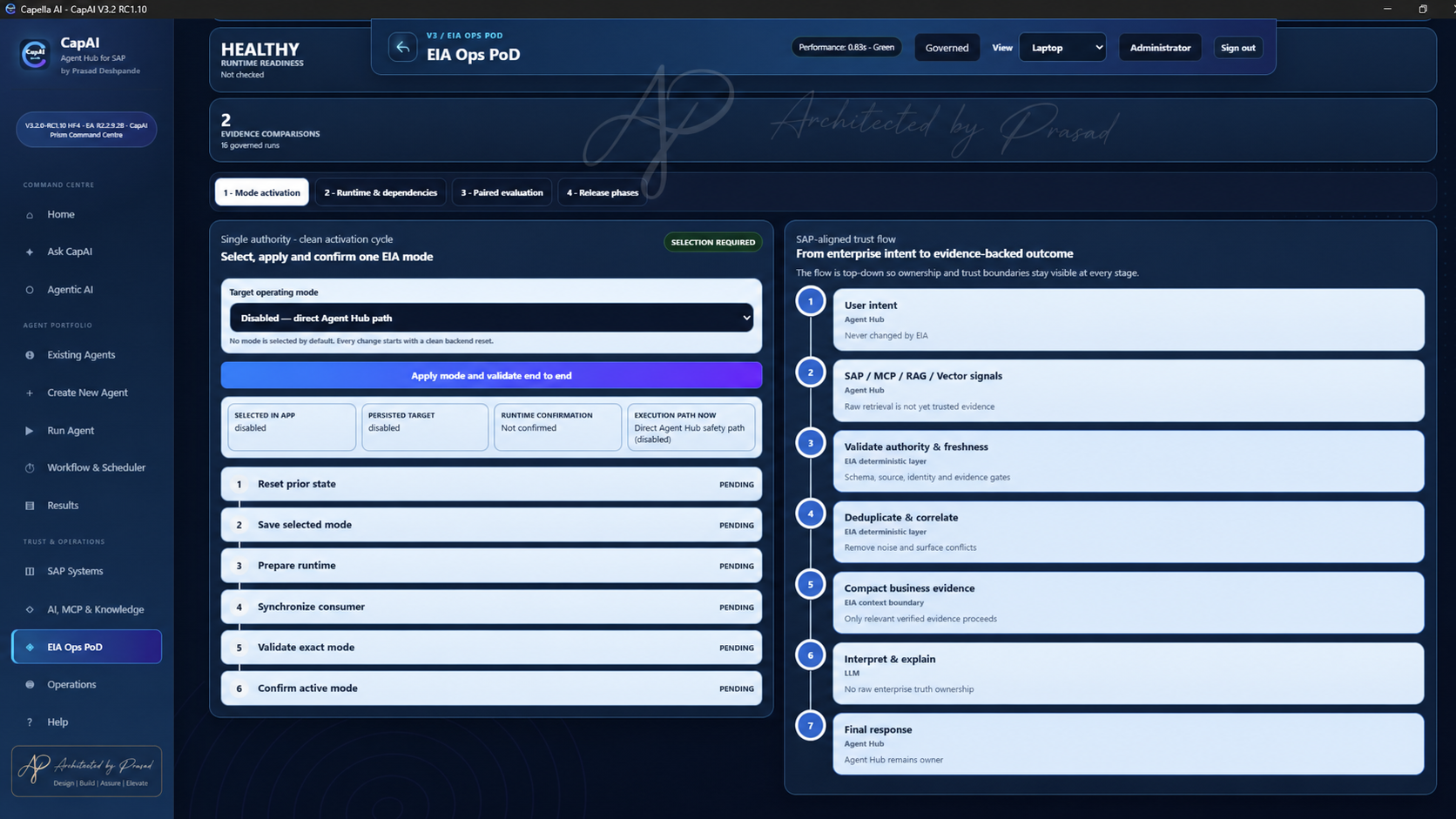
Task: Click the Results list icon
Action: [x=30, y=506]
